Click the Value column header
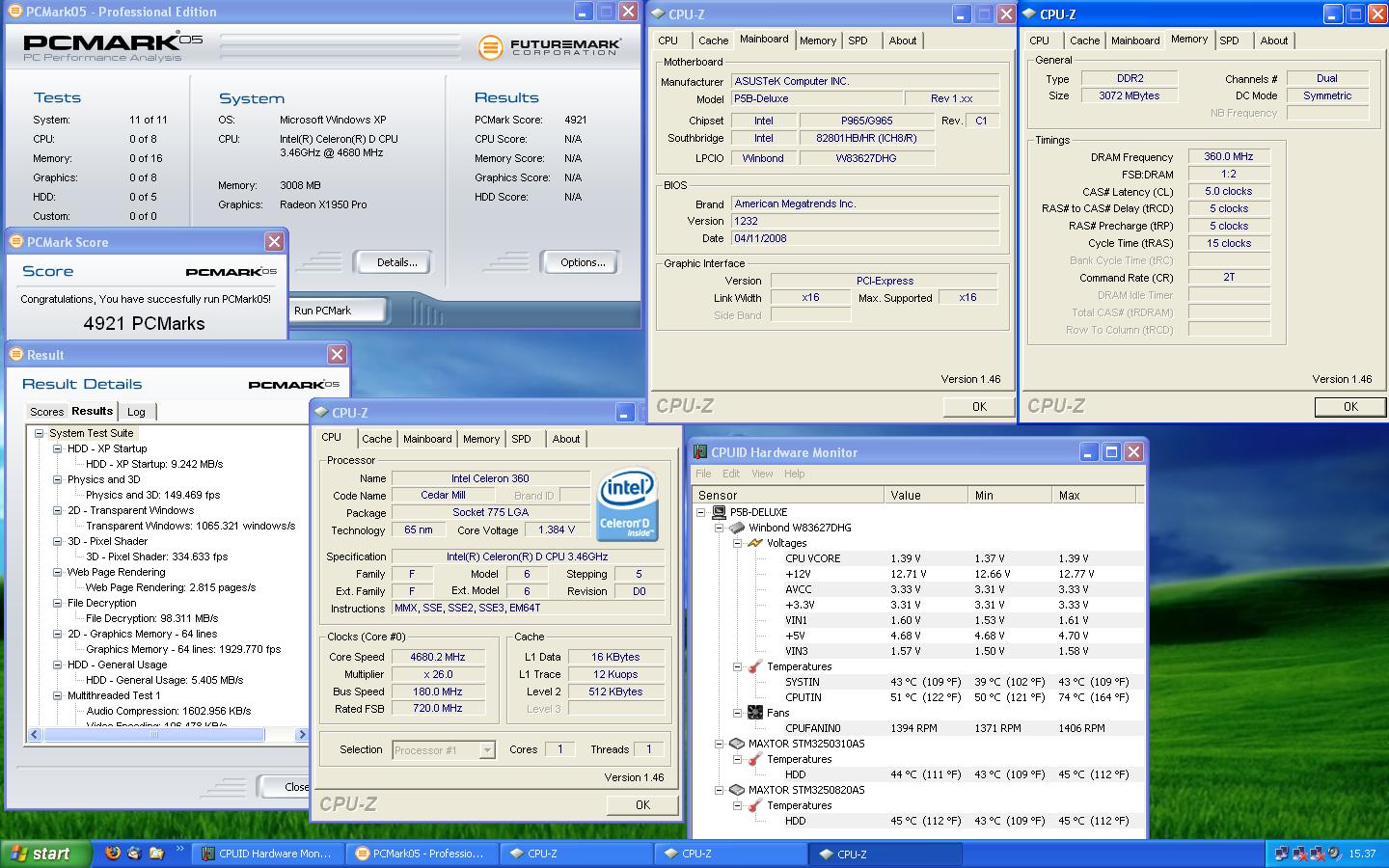The height and width of the screenshot is (868, 1389). (x=926, y=495)
